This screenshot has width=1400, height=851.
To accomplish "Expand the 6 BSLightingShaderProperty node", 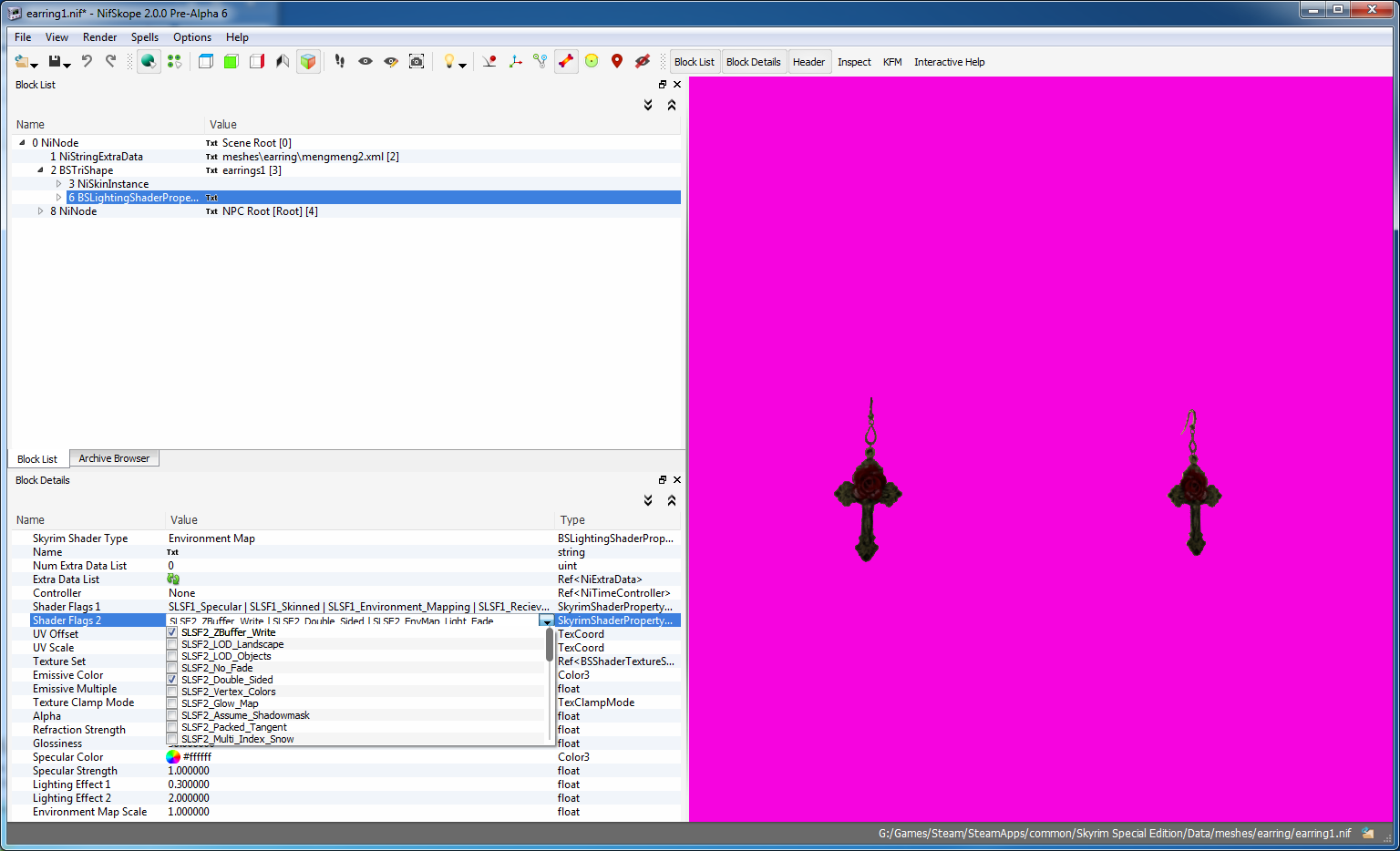I will coord(58,198).
